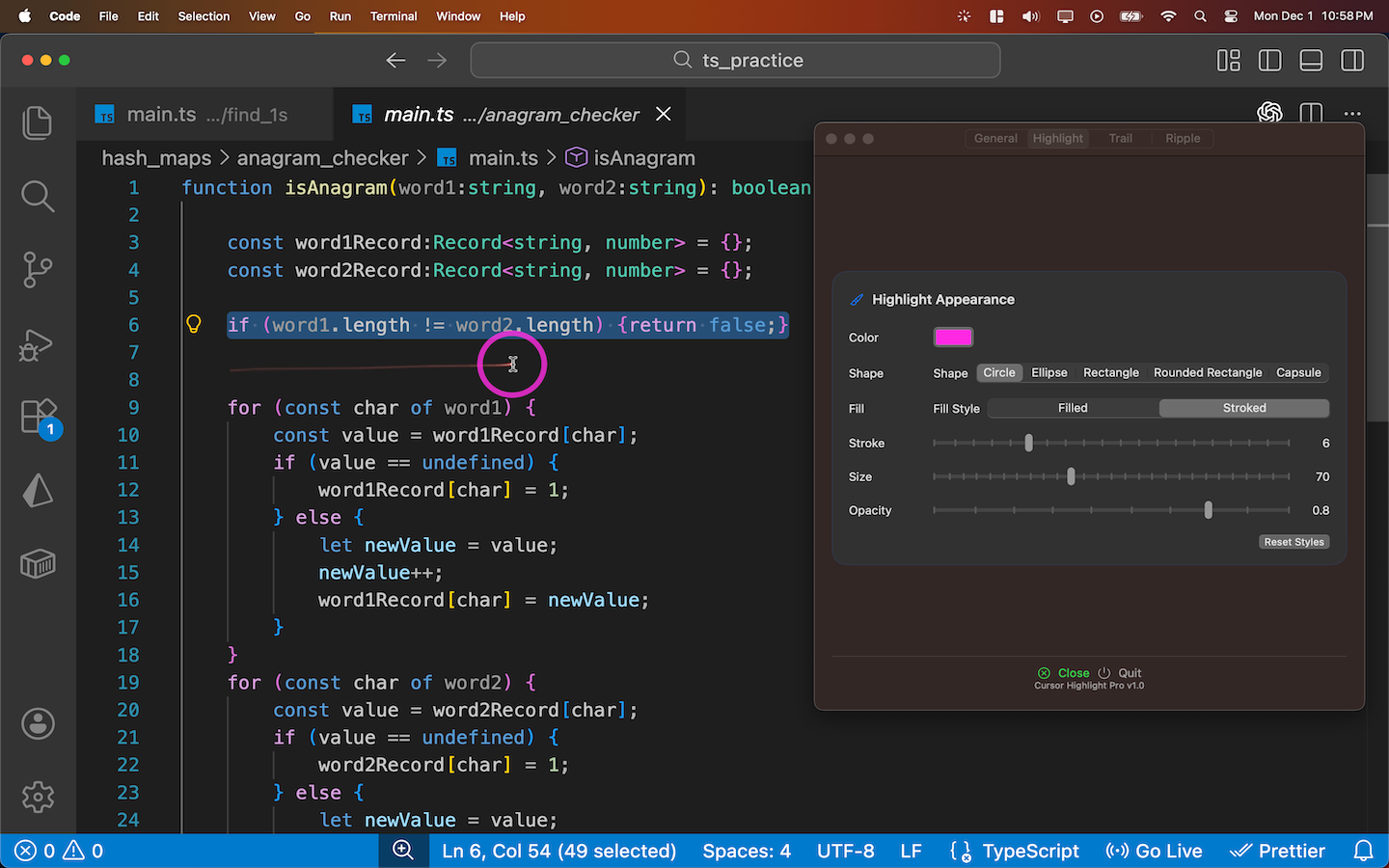
Task: Open the Search view in the activity bar
Action: [x=38, y=196]
